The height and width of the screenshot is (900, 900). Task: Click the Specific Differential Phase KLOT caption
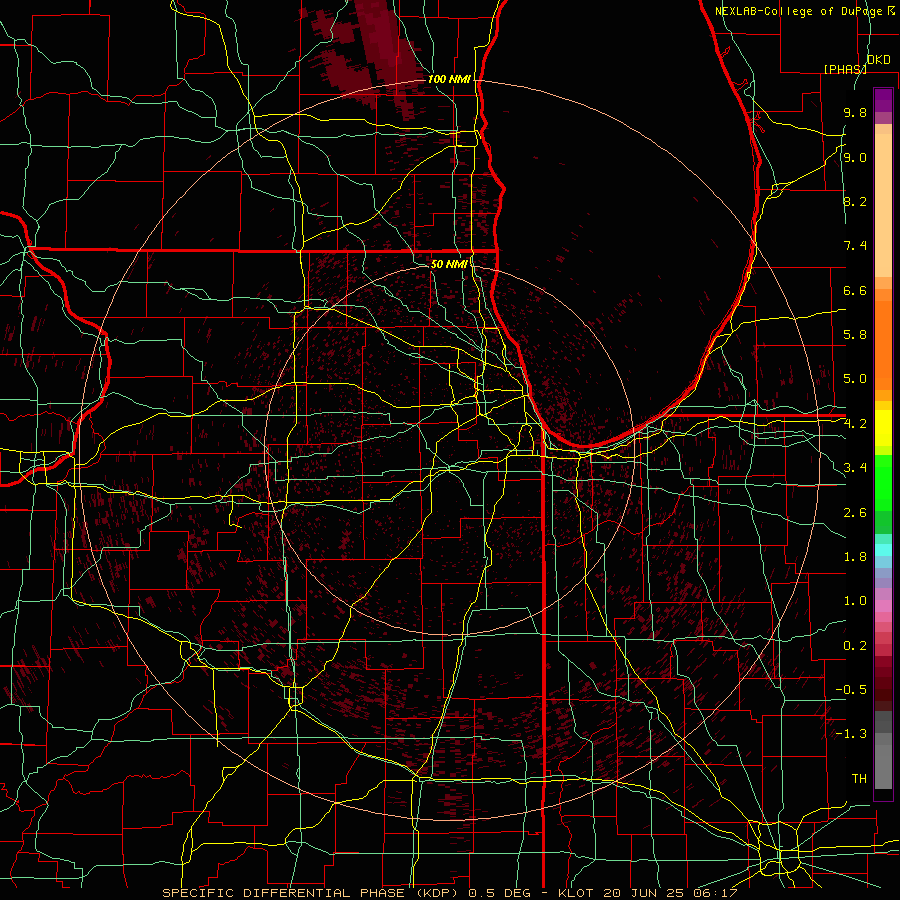point(449,893)
